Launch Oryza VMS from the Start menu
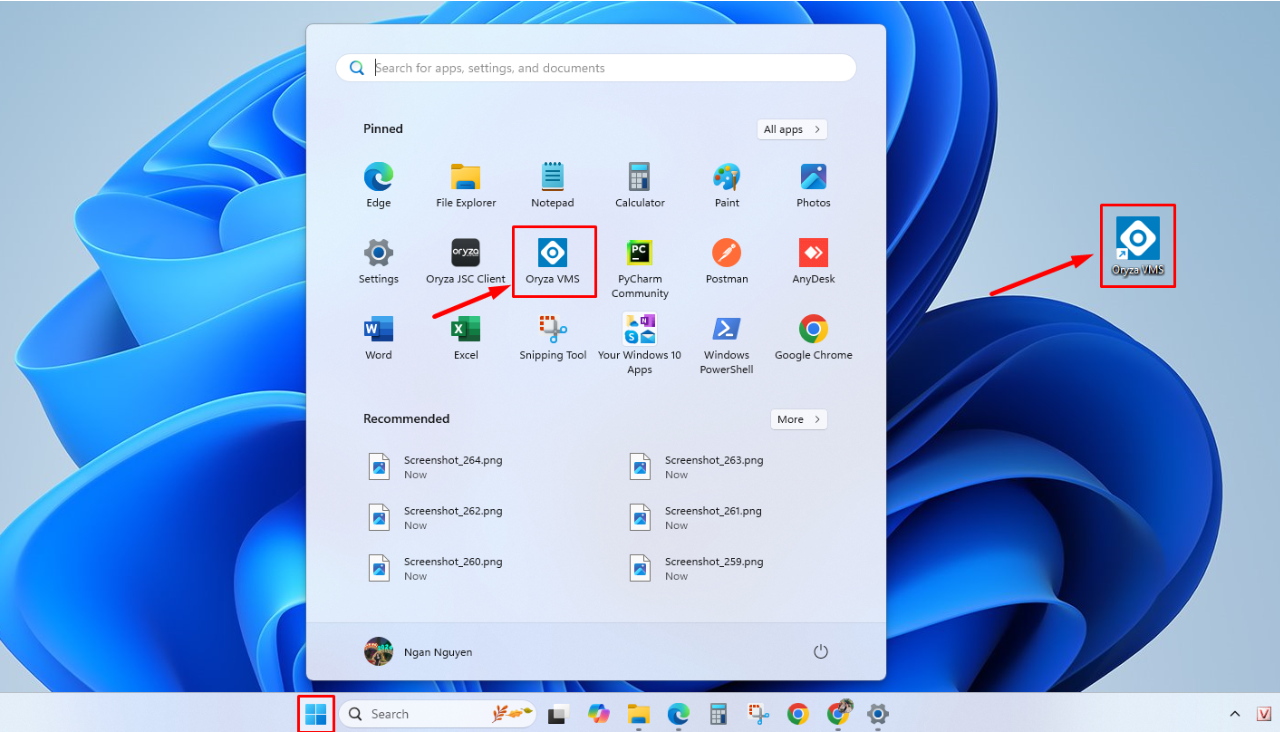 [x=553, y=261]
